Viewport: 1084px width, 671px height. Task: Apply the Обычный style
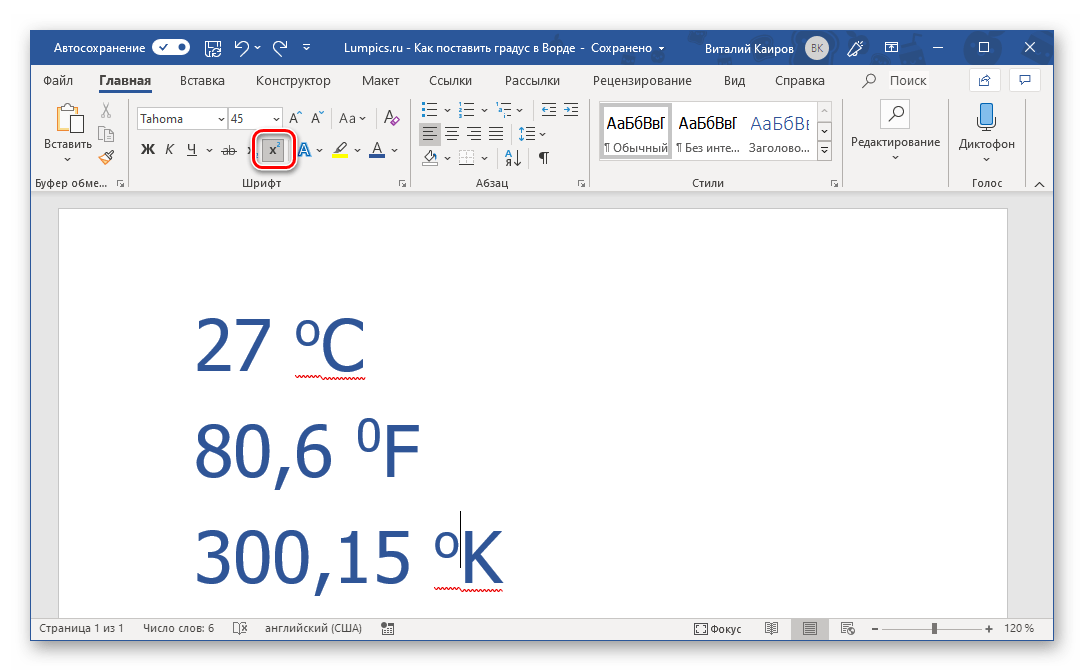click(636, 132)
